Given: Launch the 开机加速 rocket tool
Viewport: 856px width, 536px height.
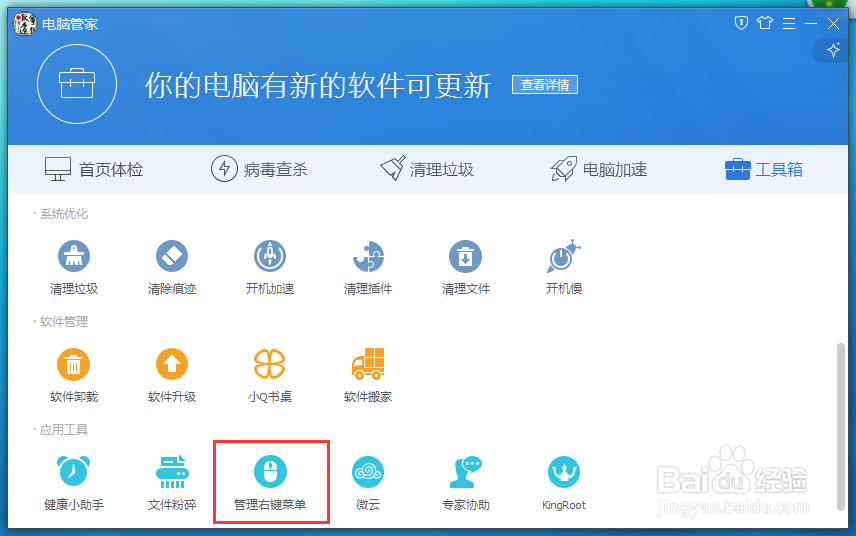Looking at the screenshot, I should pos(270,256).
